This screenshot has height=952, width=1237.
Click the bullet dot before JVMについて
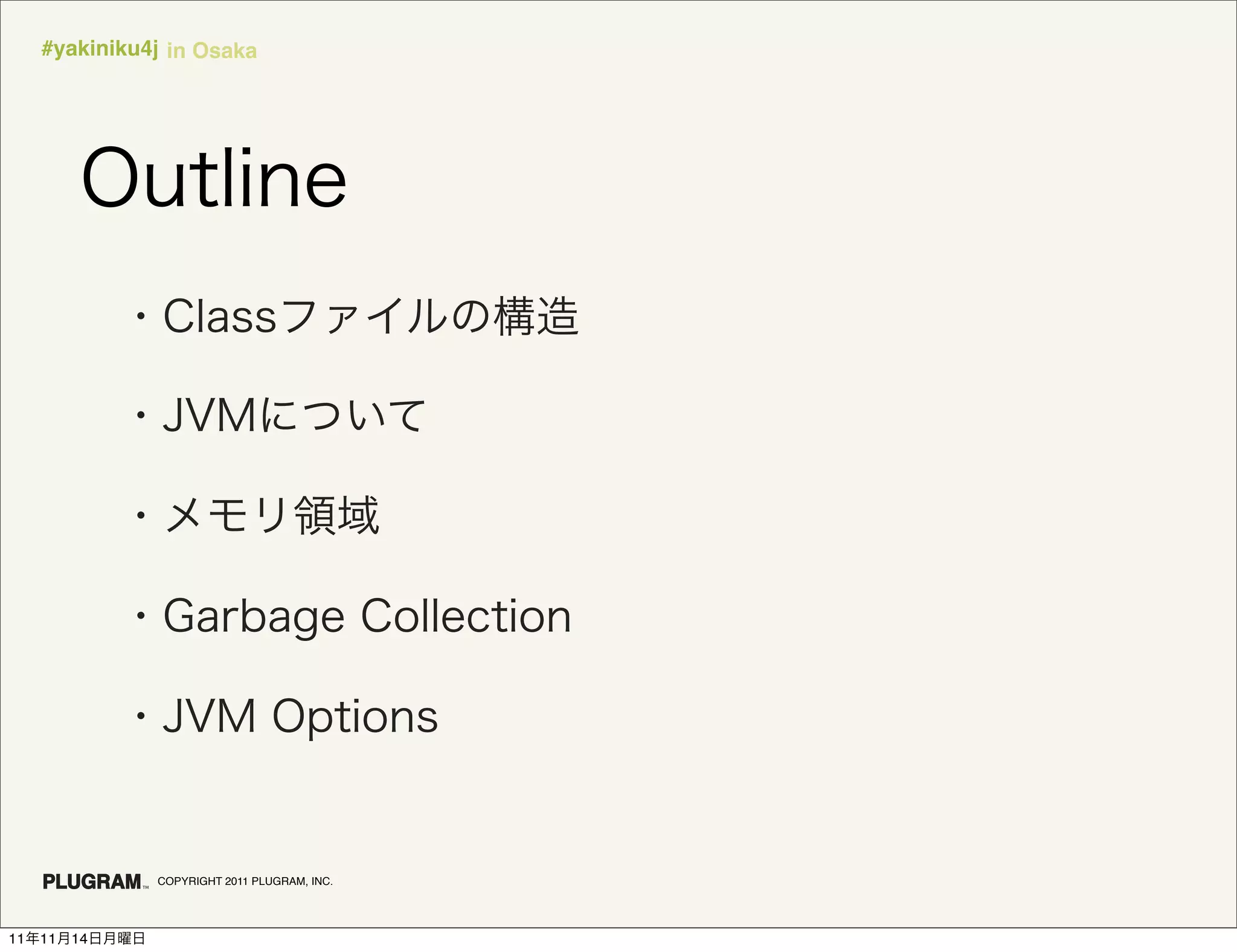point(140,416)
